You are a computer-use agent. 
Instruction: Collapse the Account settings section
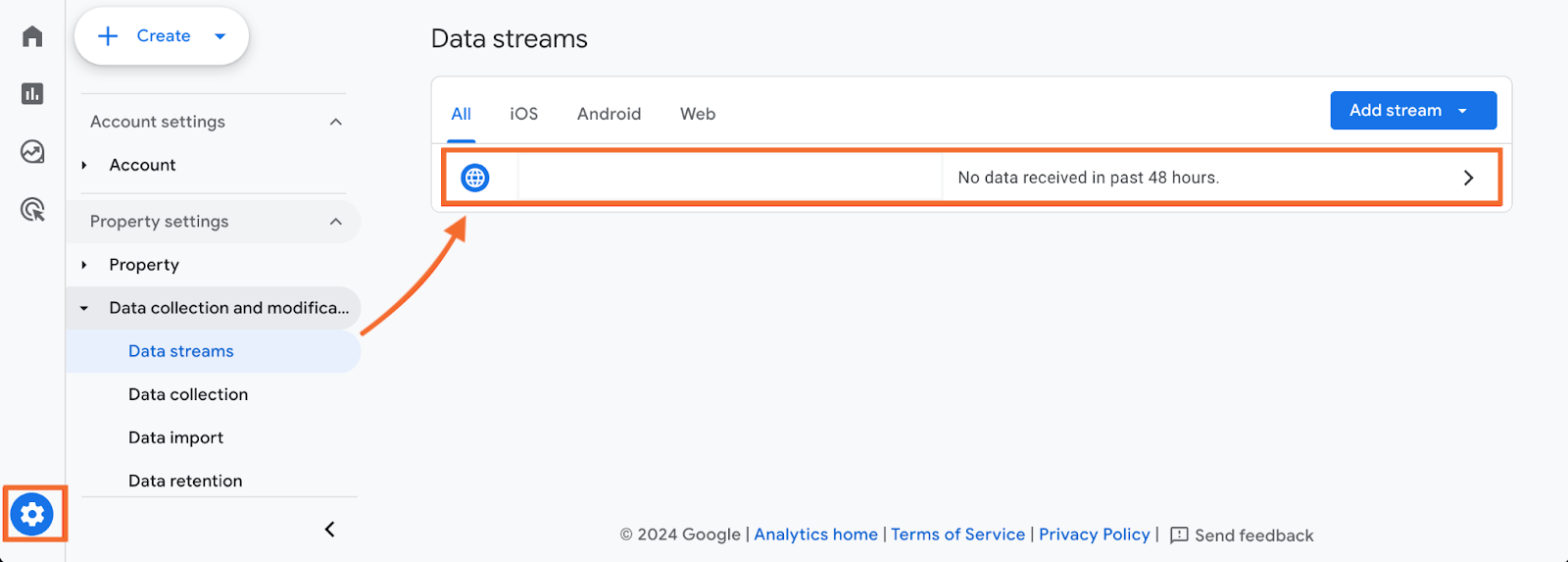coord(336,122)
